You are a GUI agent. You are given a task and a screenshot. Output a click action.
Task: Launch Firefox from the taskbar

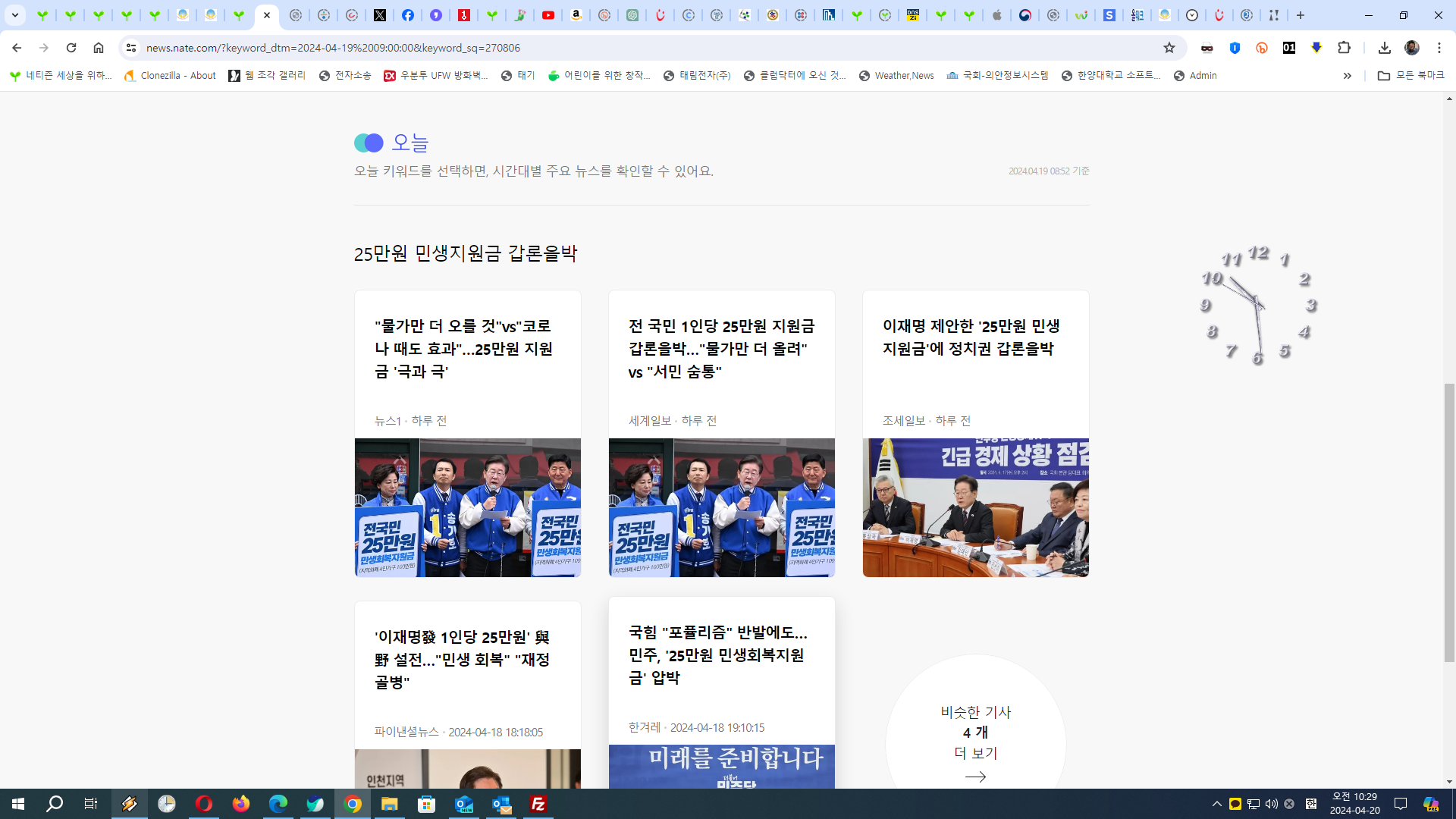(241, 804)
